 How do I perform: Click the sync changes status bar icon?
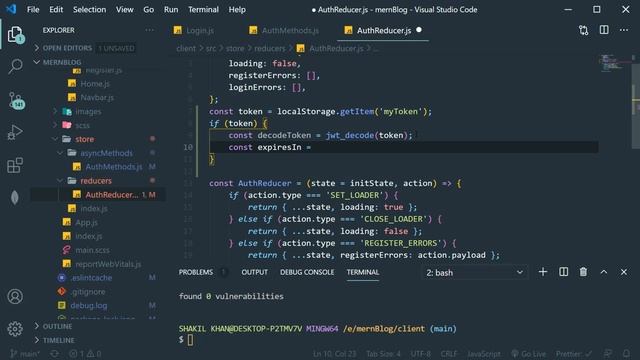[54, 354]
